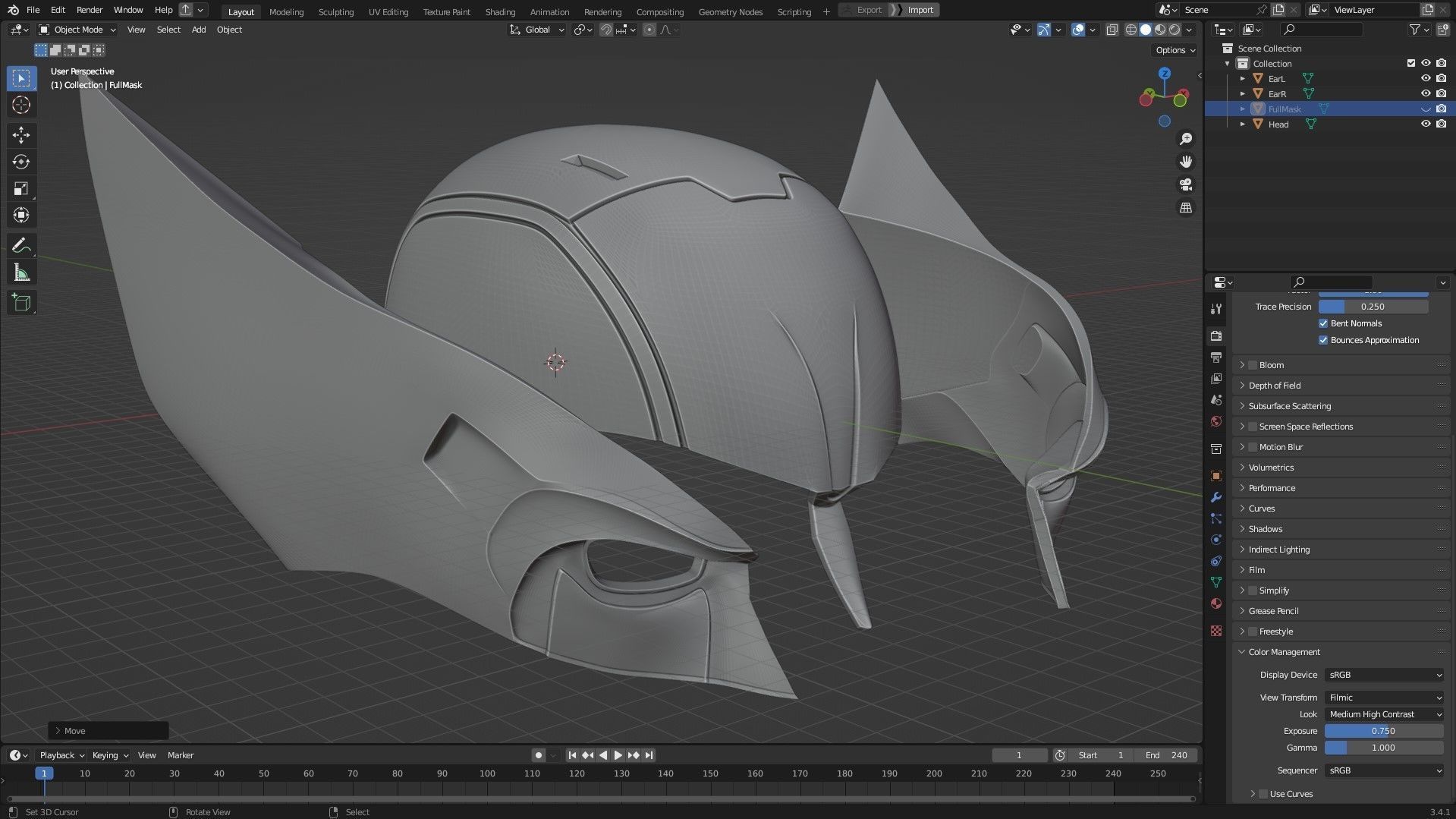Open the Object properties tab

[1216, 476]
